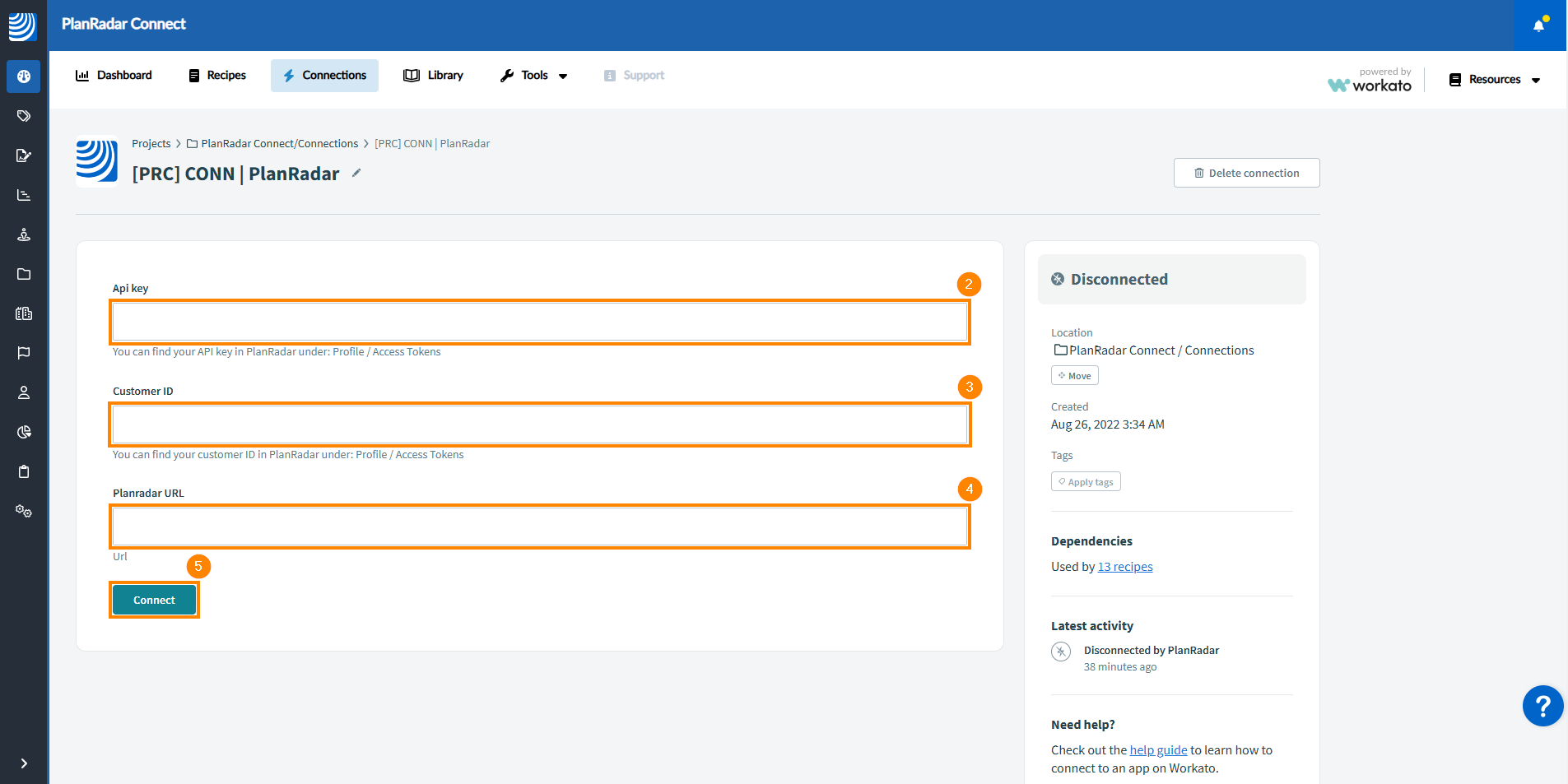
Task: Open the blue help question mark bubble
Action: click(1542, 706)
